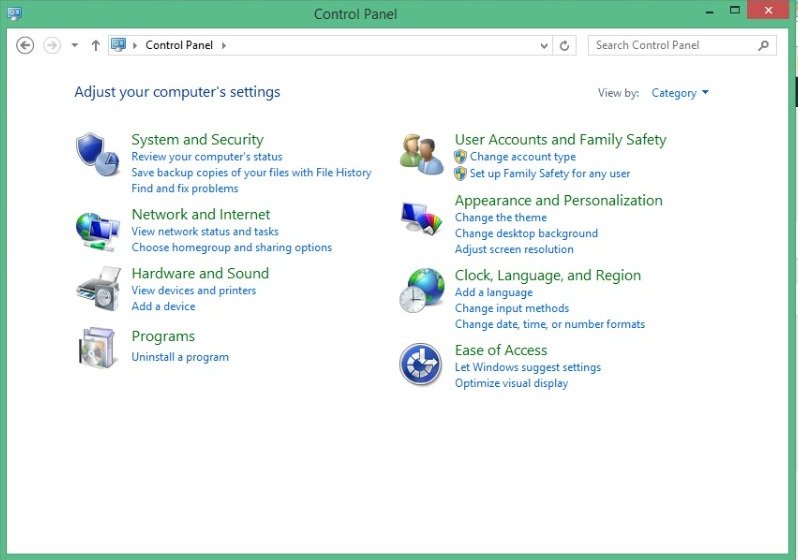
Task: Open the Clock, Language, and Region globe icon
Action: point(422,290)
